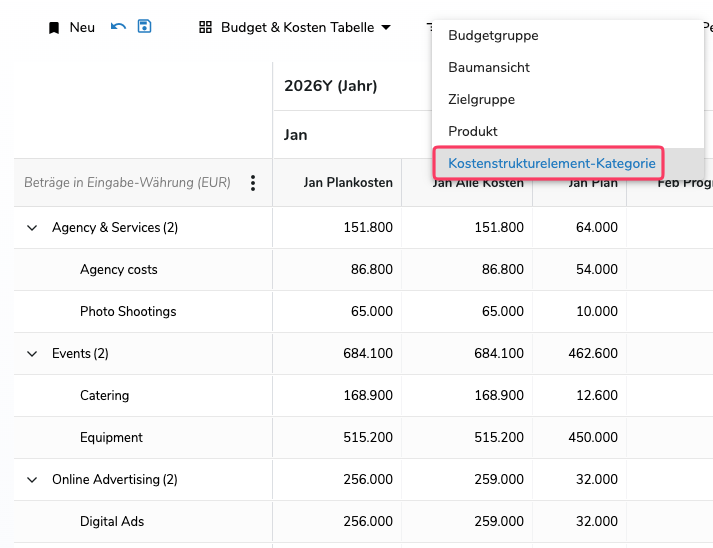
Task: Click the 2026Y (Jahr) header cell
Action: click(x=331, y=85)
